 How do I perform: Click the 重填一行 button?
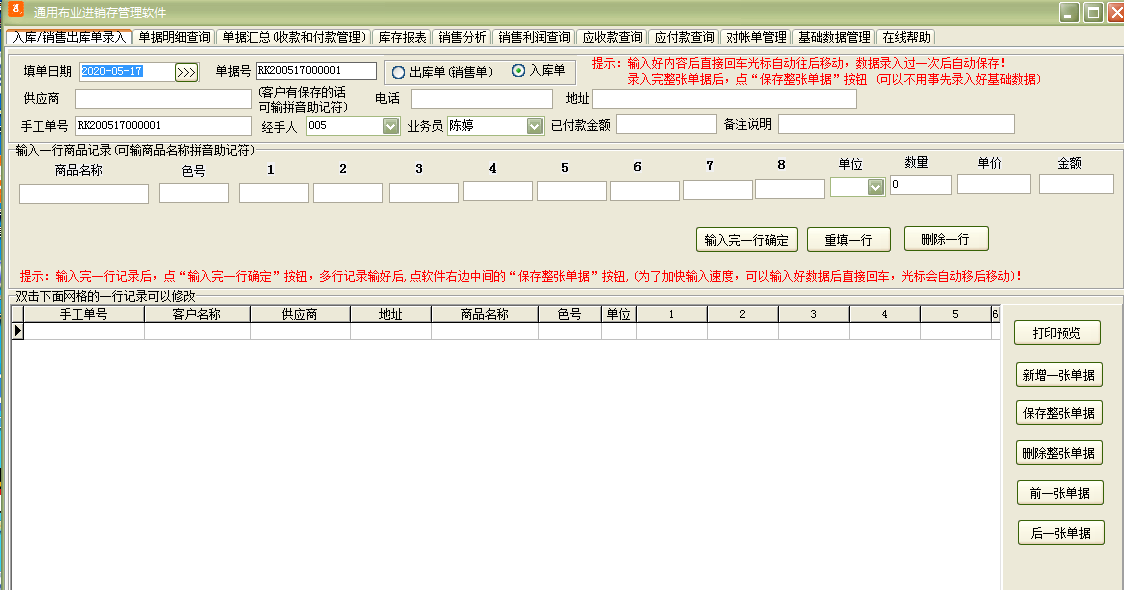click(x=849, y=239)
